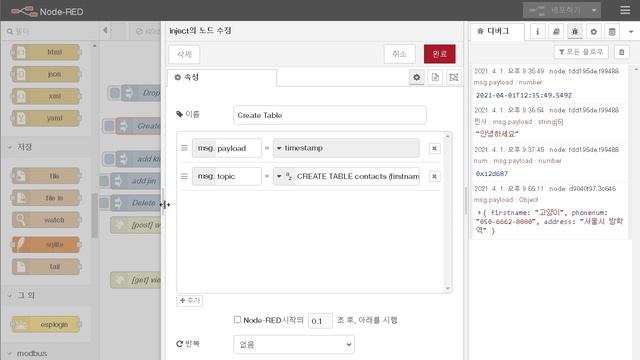Image resolution: width=640 pixels, height=360 pixels.
Task: Open node settings gear icon in editor
Action: coord(417,77)
